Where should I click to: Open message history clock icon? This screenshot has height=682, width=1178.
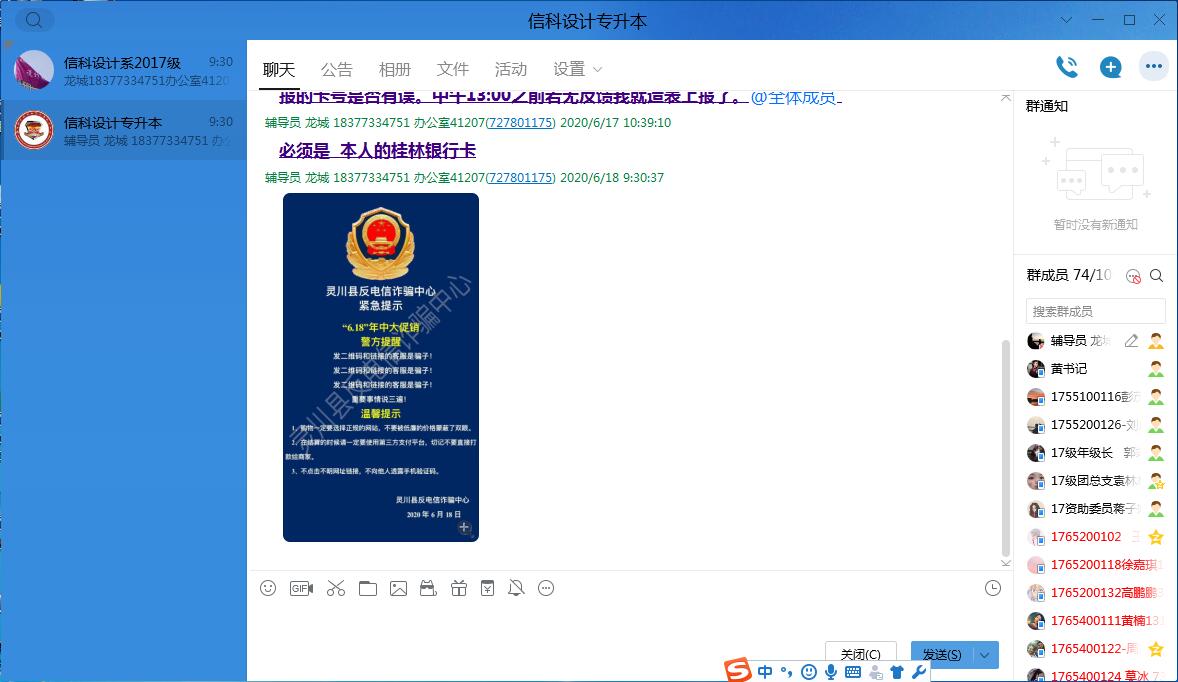pos(993,588)
